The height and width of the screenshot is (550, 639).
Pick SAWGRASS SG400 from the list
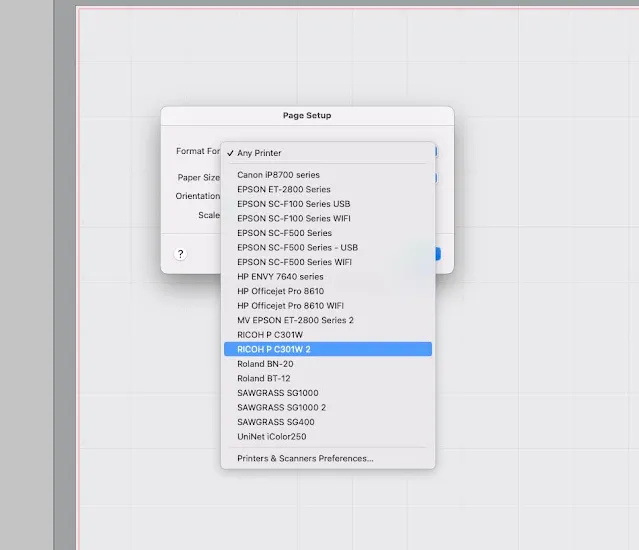pos(328,422)
